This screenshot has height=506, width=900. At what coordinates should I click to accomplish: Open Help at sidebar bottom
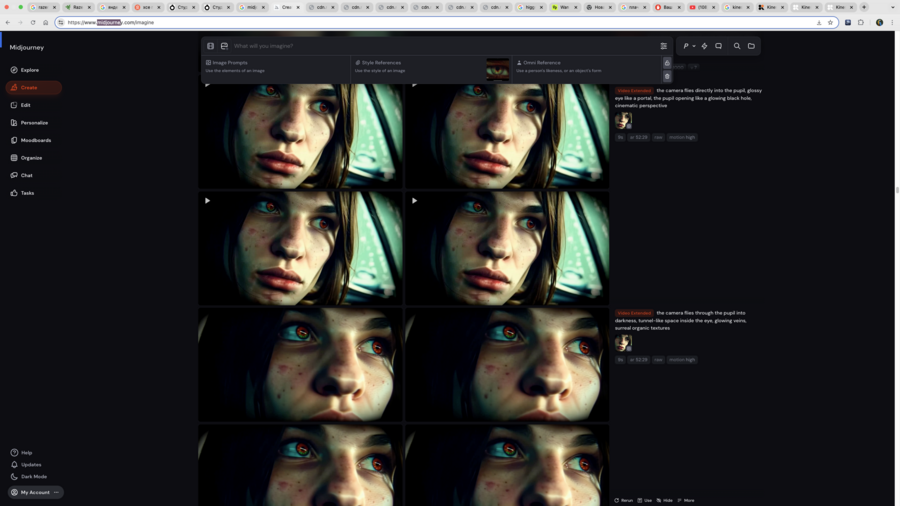22,453
